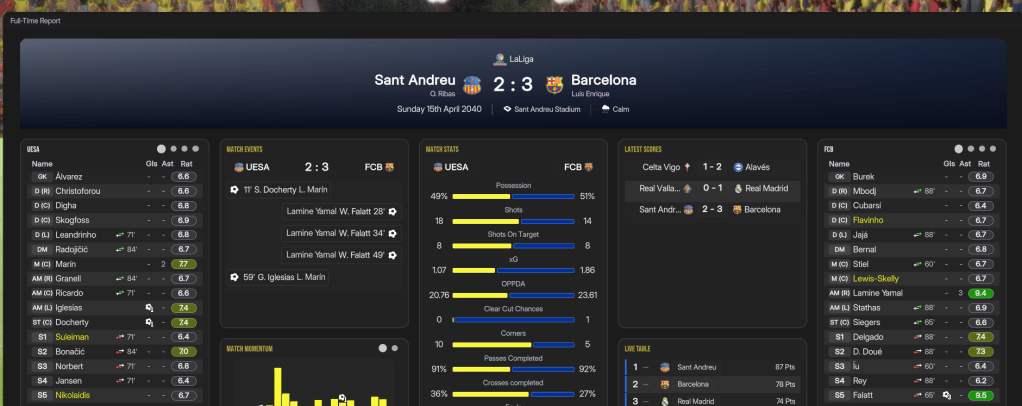Open the Full-Time Report title tab

click(x=35, y=20)
